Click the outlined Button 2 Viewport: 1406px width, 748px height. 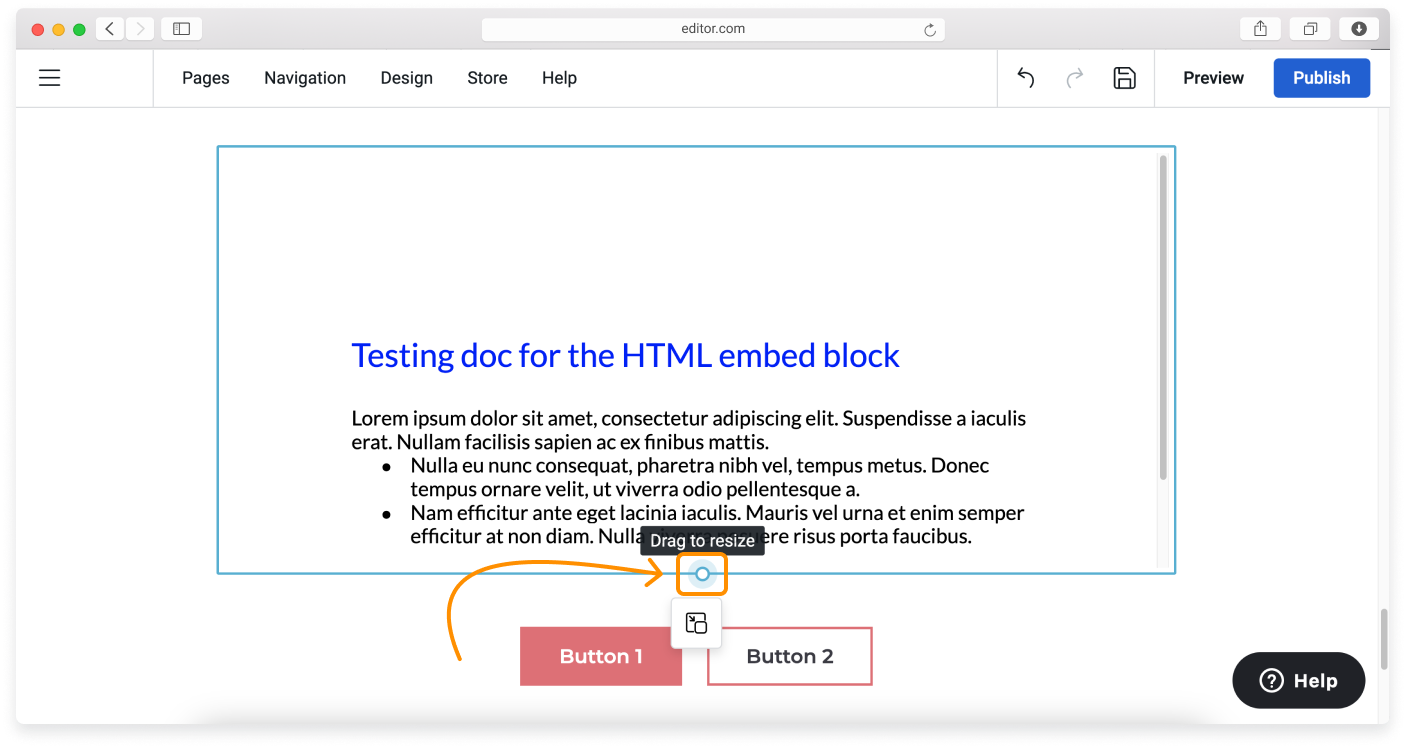pyautogui.click(x=790, y=657)
